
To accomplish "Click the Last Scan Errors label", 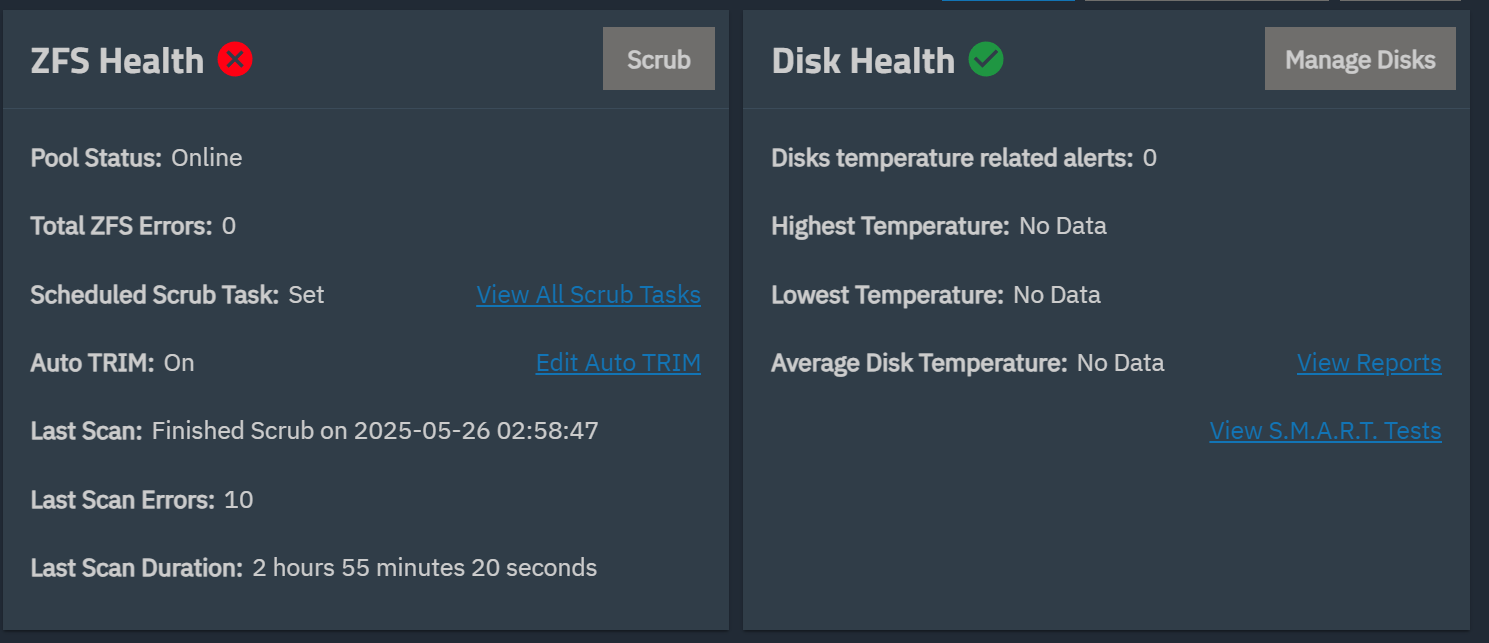I will (122, 499).
